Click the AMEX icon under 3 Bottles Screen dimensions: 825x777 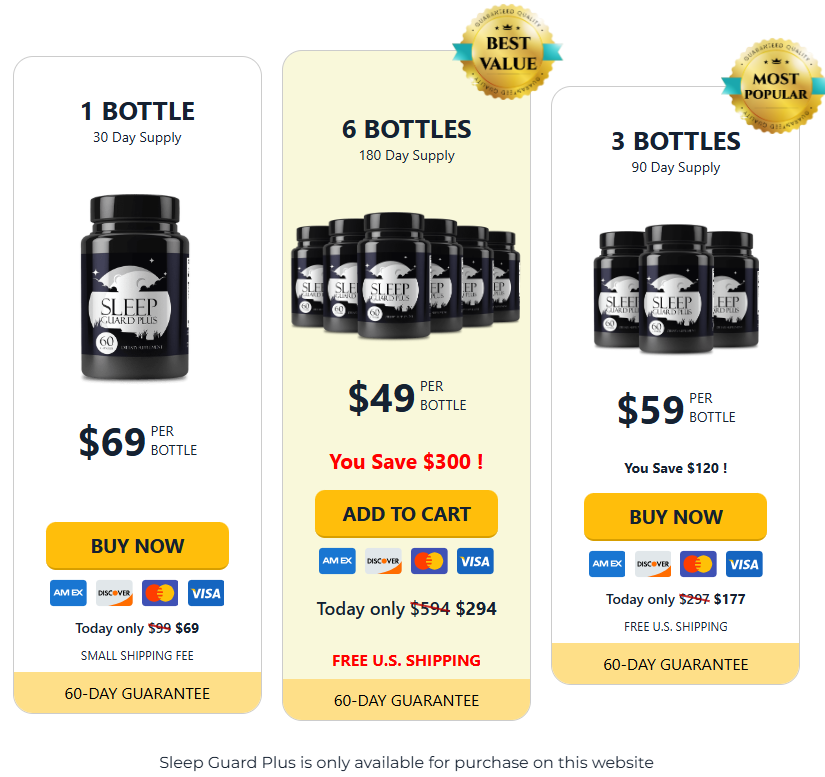point(607,564)
